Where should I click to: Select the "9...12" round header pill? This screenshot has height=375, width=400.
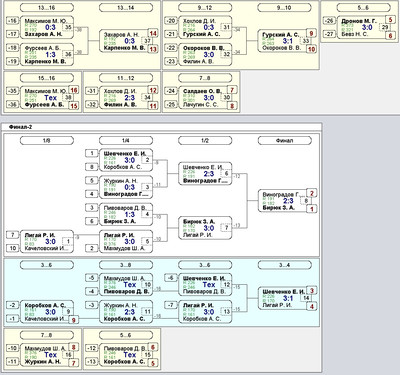[x=205, y=7]
